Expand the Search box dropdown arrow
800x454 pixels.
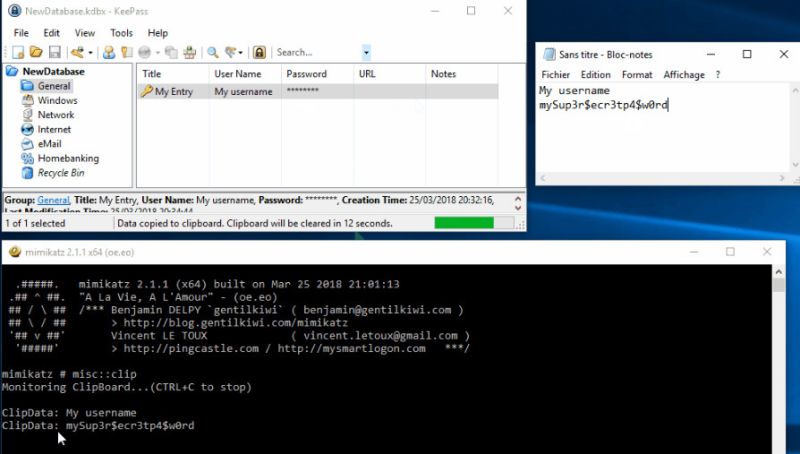click(366, 52)
